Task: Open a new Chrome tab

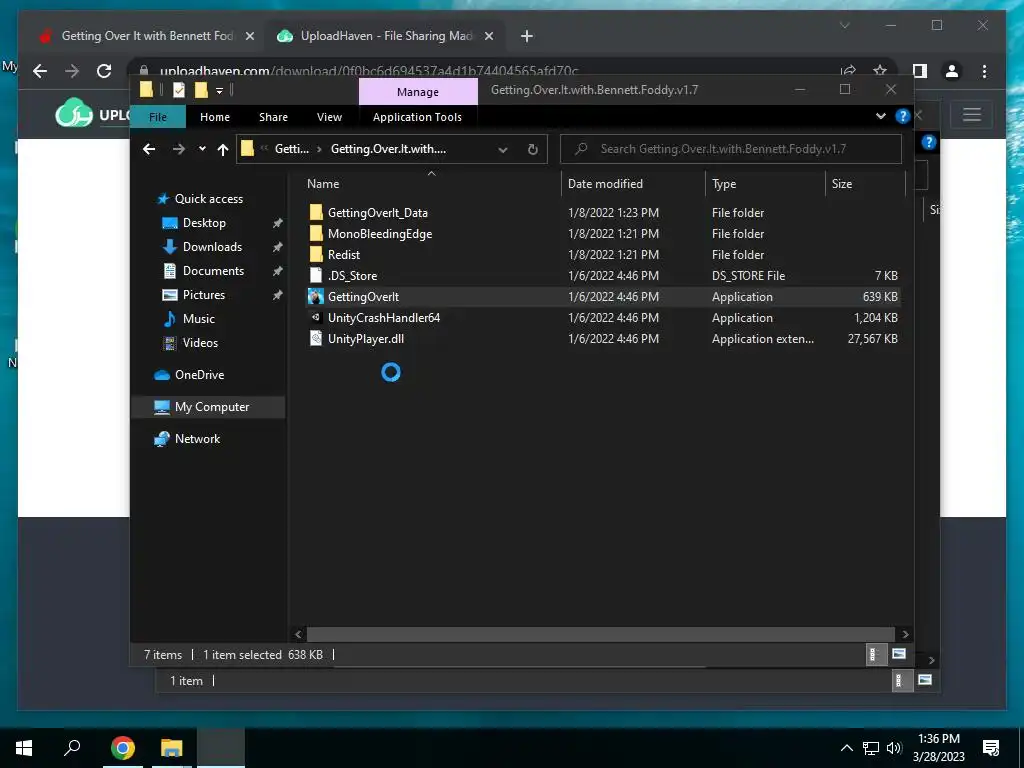Action: tap(526, 36)
